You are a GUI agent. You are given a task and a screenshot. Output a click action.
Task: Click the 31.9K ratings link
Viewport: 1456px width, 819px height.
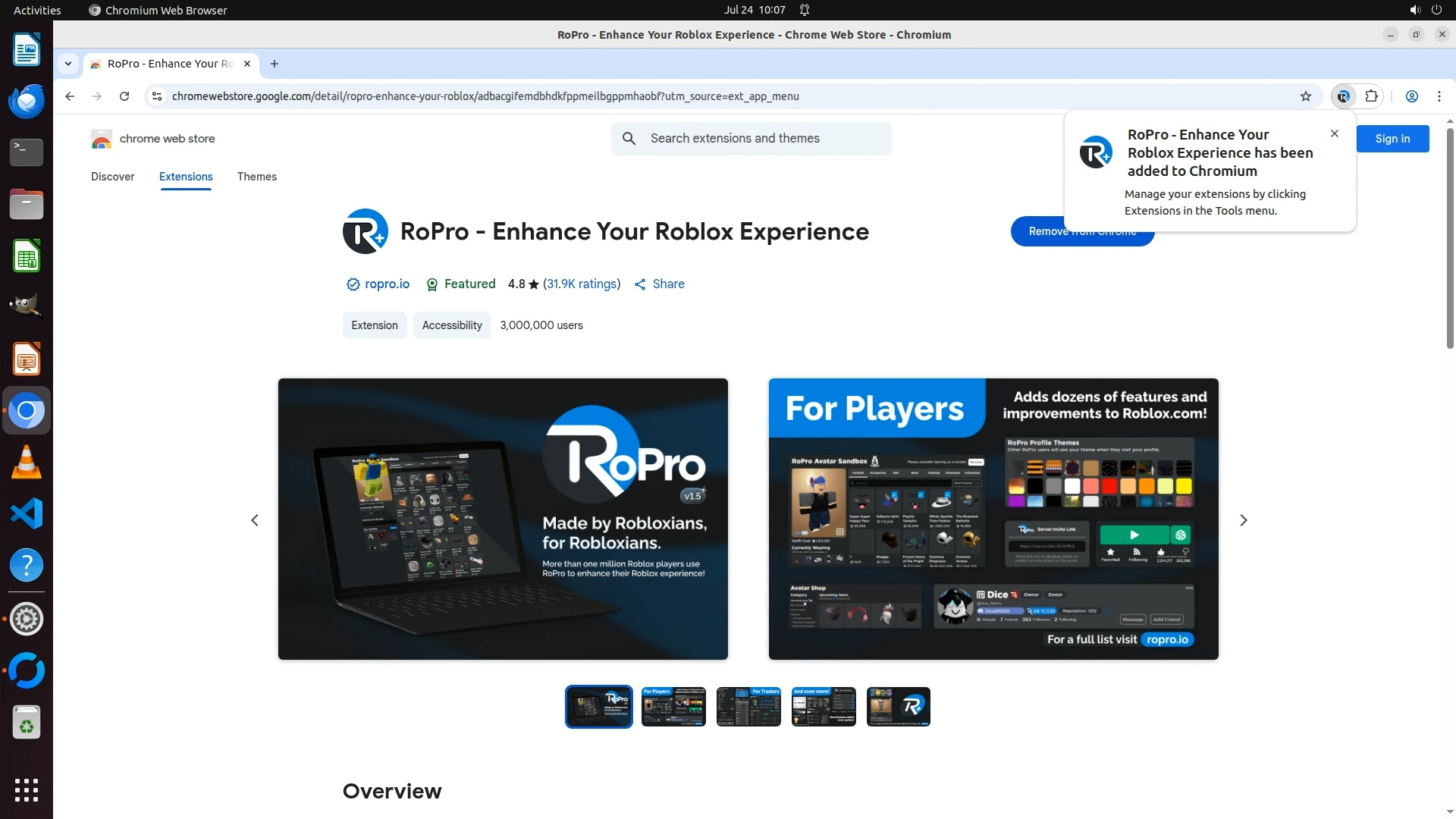click(581, 284)
